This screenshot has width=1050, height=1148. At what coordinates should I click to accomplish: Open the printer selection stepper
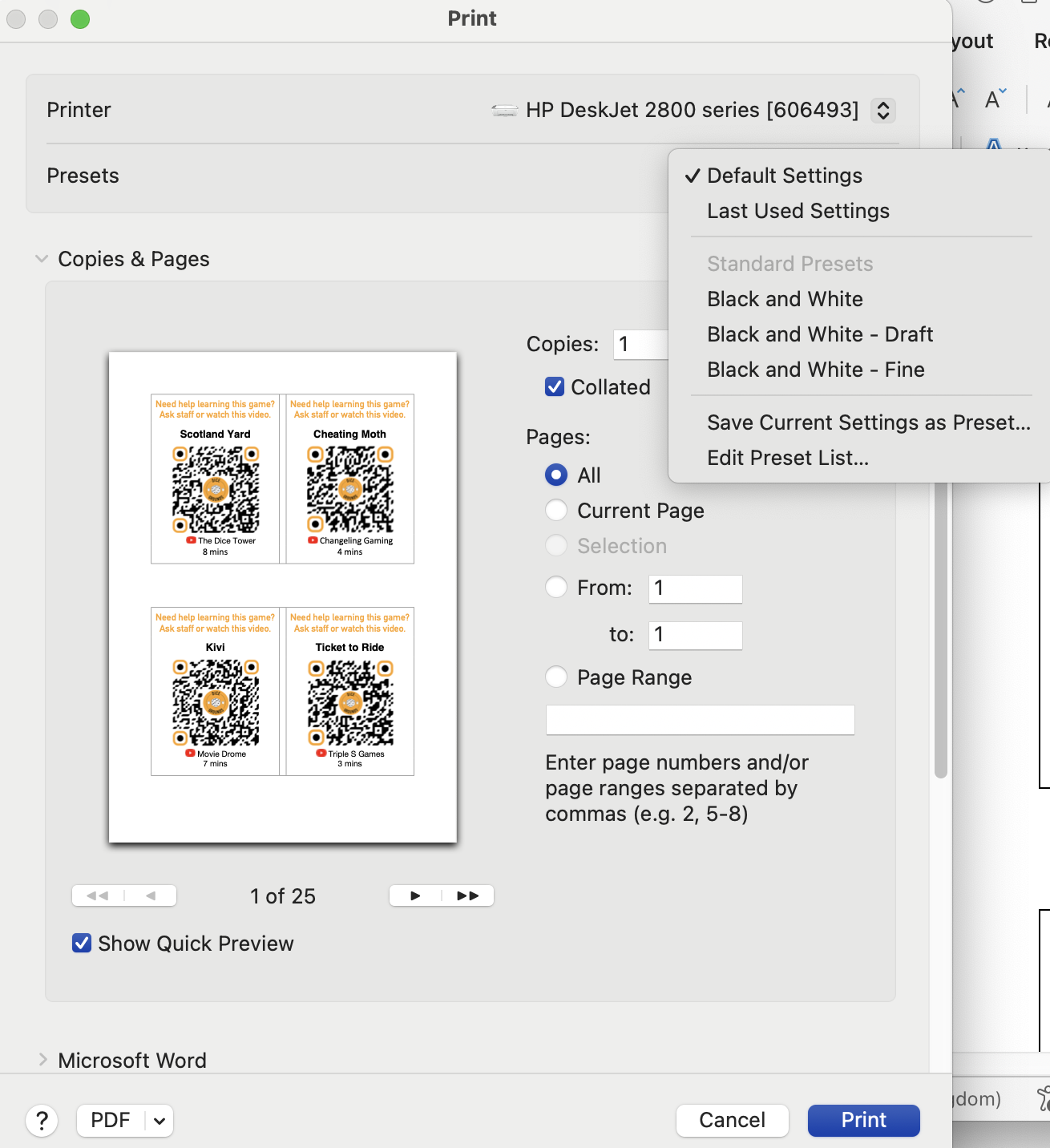click(x=882, y=110)
